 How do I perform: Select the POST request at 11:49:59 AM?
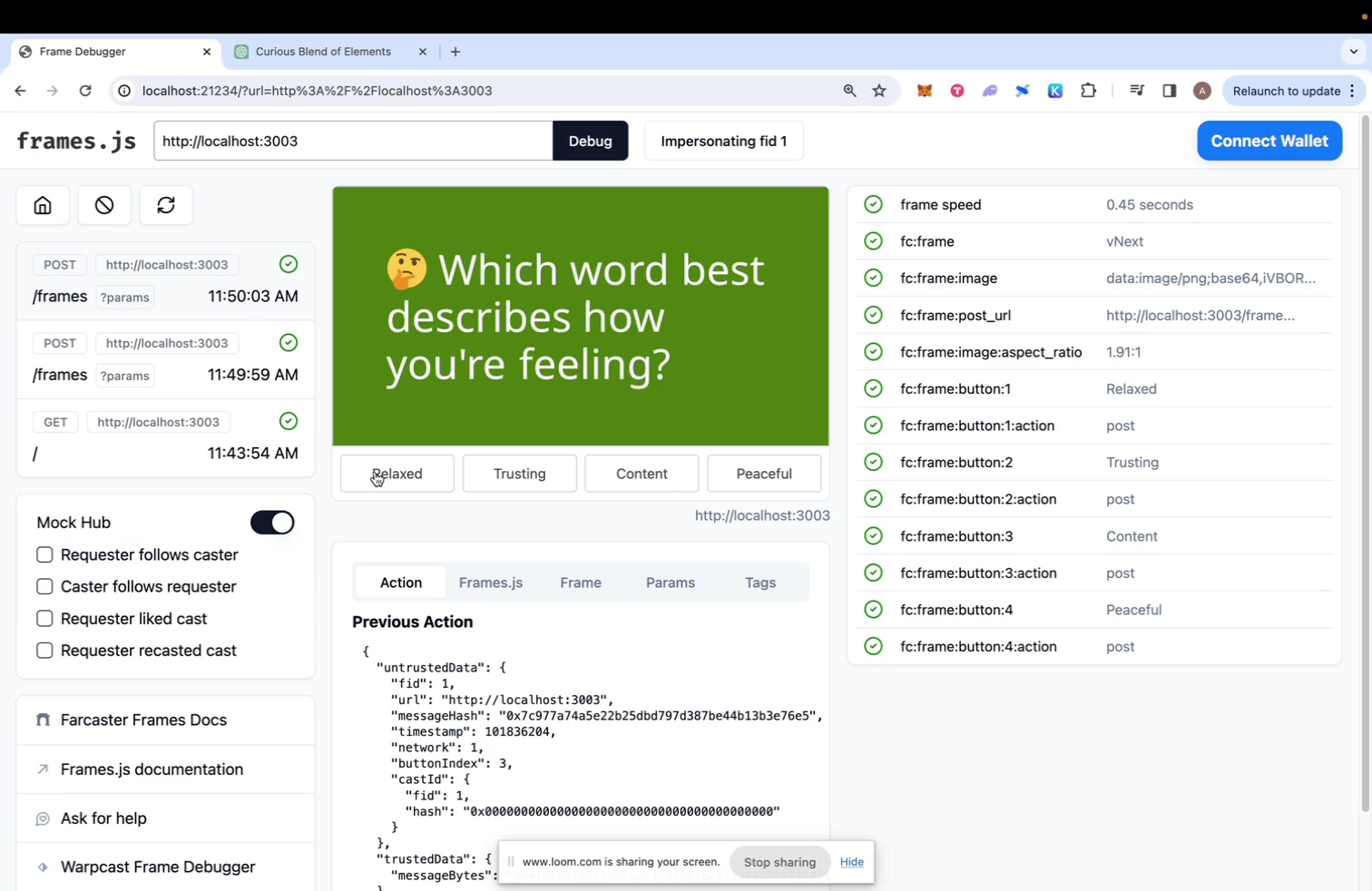point(166,359)
